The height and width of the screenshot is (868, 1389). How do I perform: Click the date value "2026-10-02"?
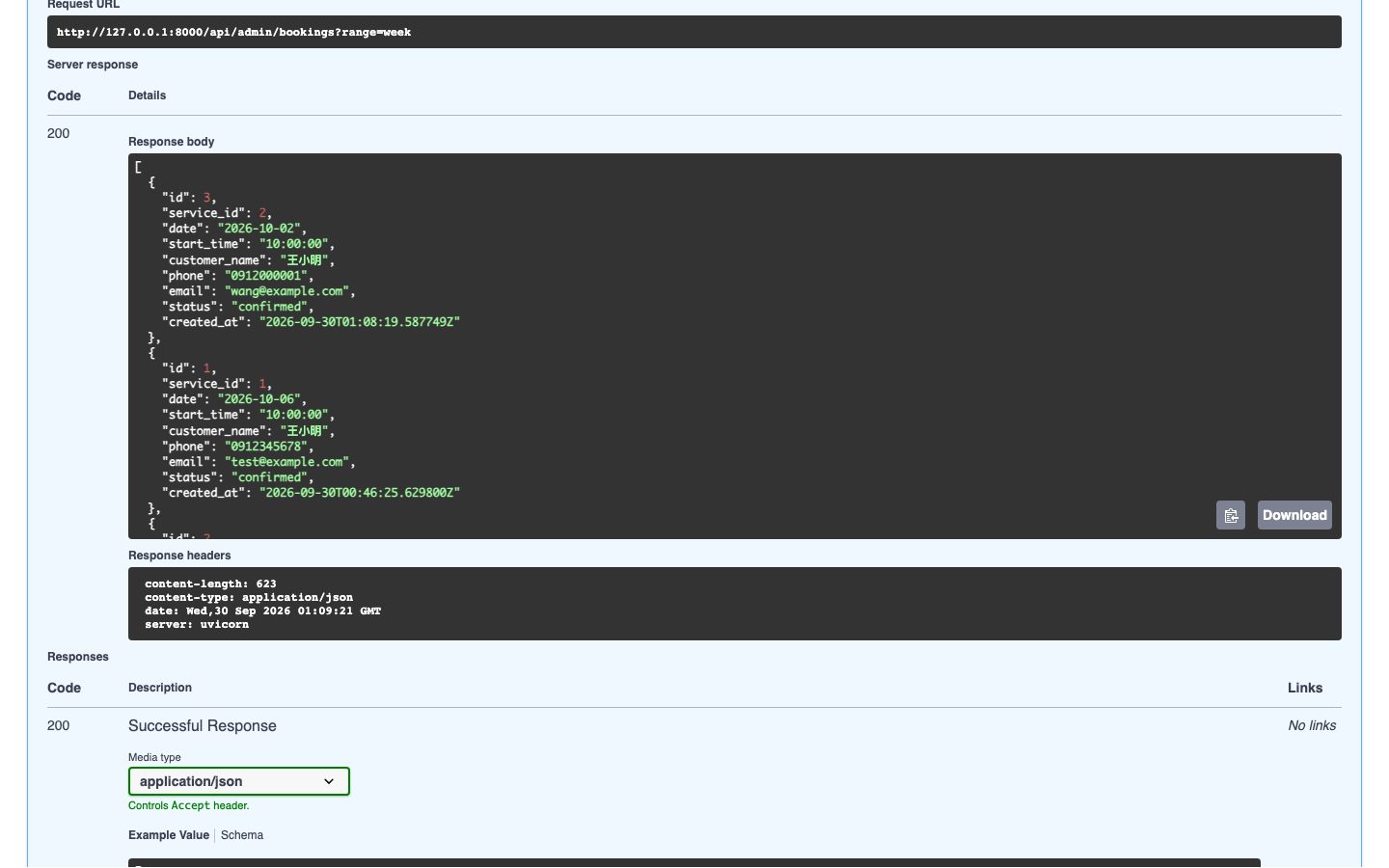pos(259,229)
